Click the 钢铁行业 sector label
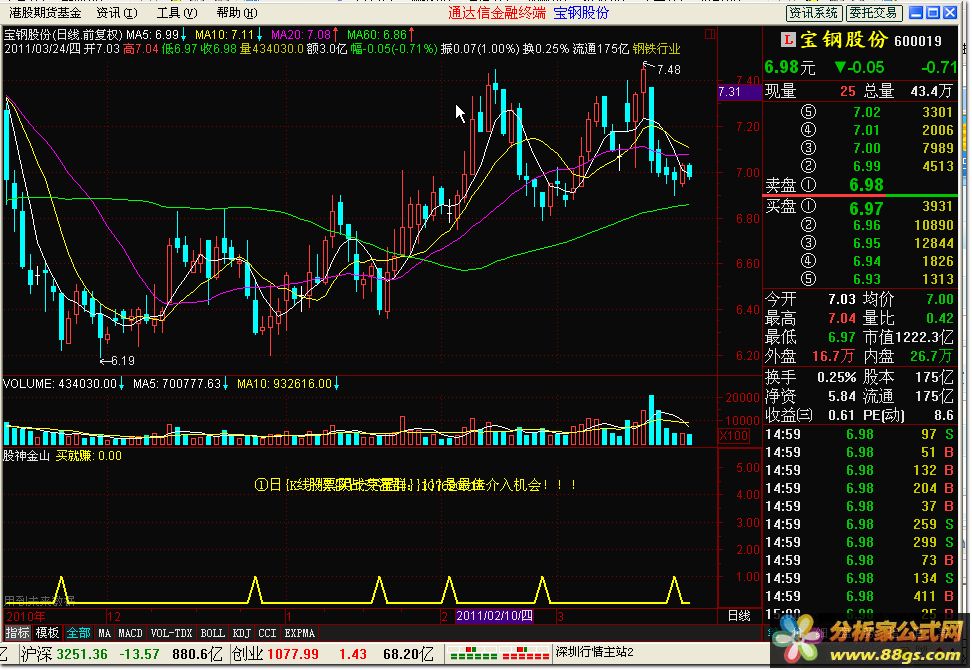The width and height of the screenshot is (972, 670). [x=656, y=48]
